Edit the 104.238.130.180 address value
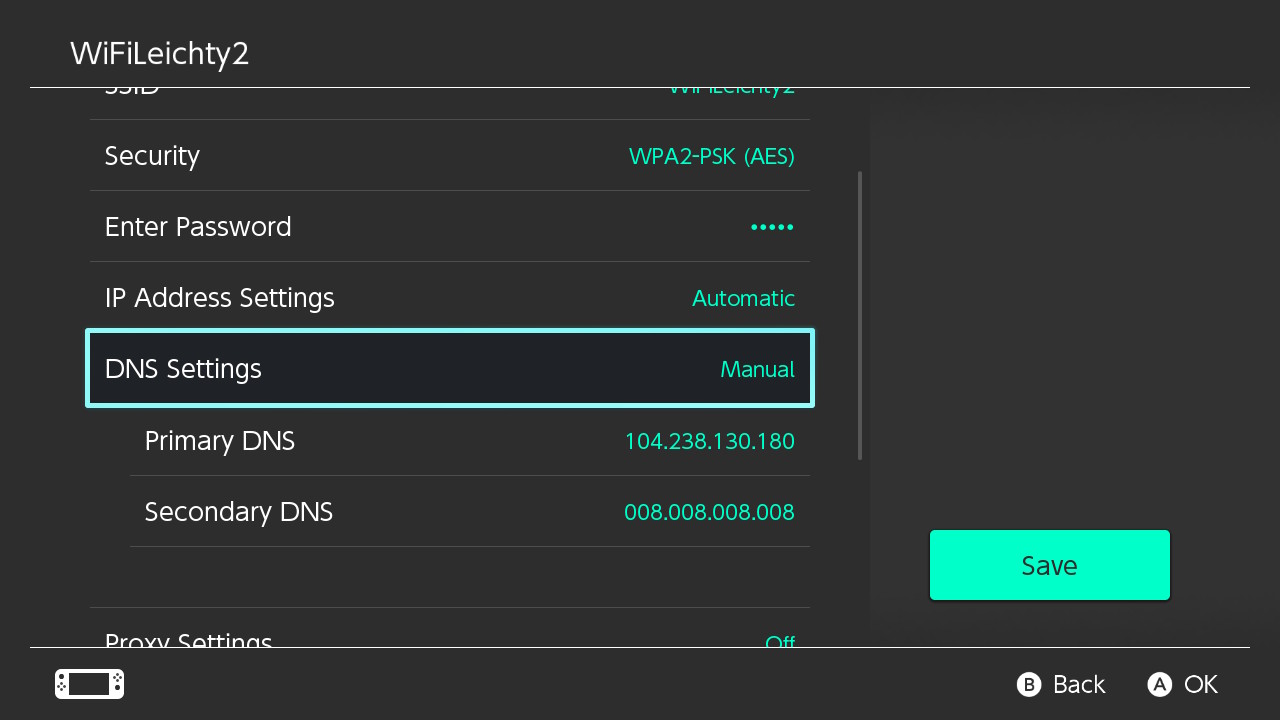Image resolution: width=1280 pixels, height=720 pixels. point(709,442)
